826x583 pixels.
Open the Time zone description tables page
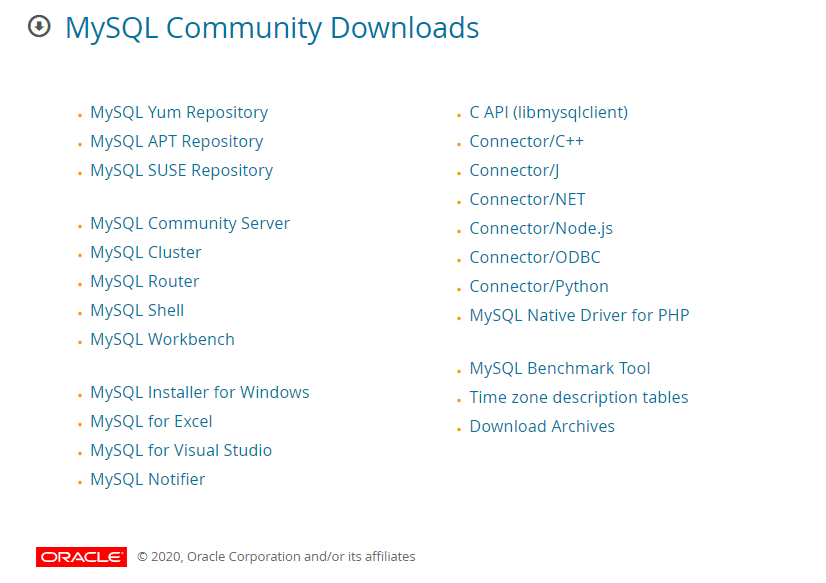click(x=578, y=397)
